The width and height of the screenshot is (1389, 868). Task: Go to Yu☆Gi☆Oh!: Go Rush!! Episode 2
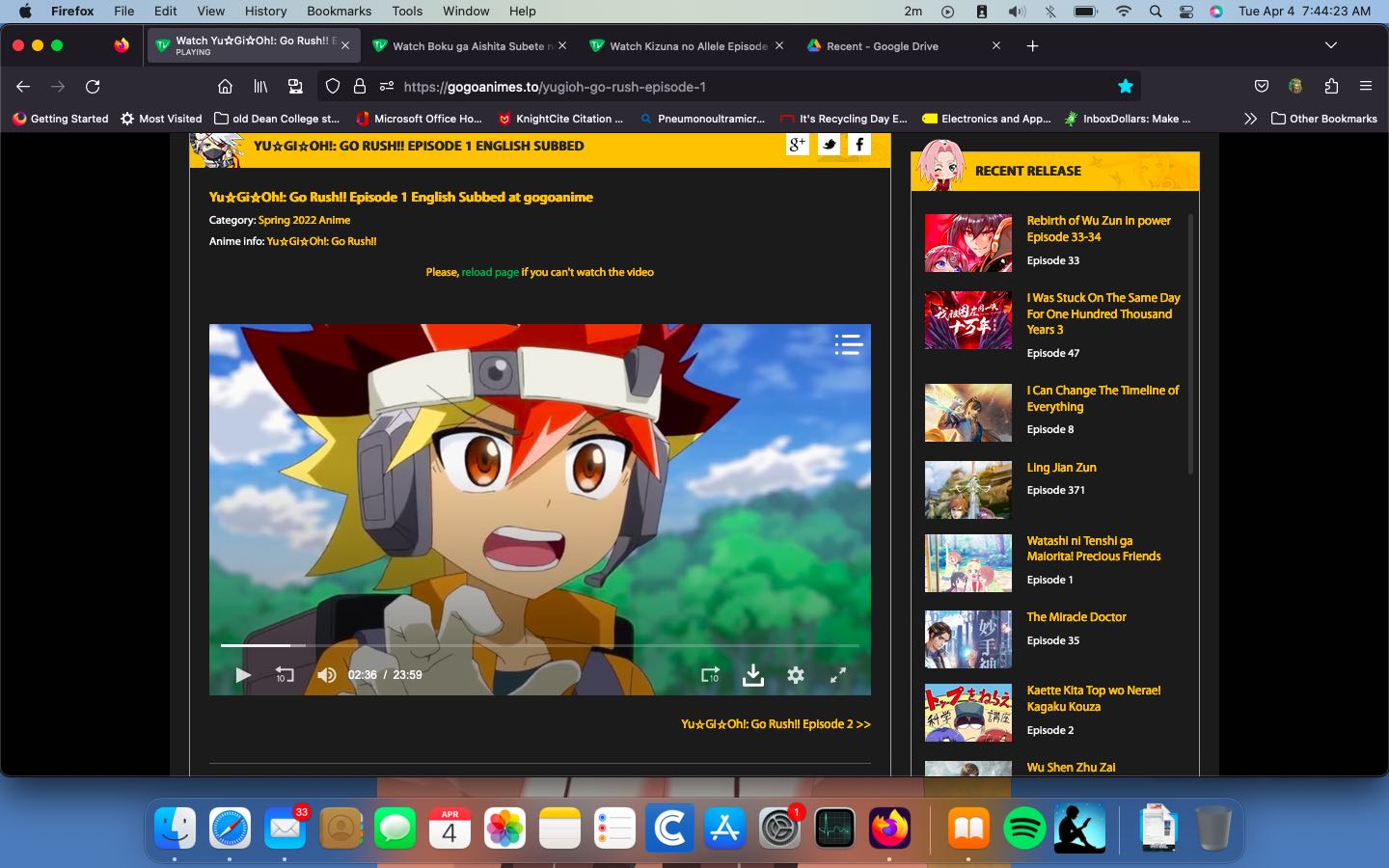tap(776, 724)
